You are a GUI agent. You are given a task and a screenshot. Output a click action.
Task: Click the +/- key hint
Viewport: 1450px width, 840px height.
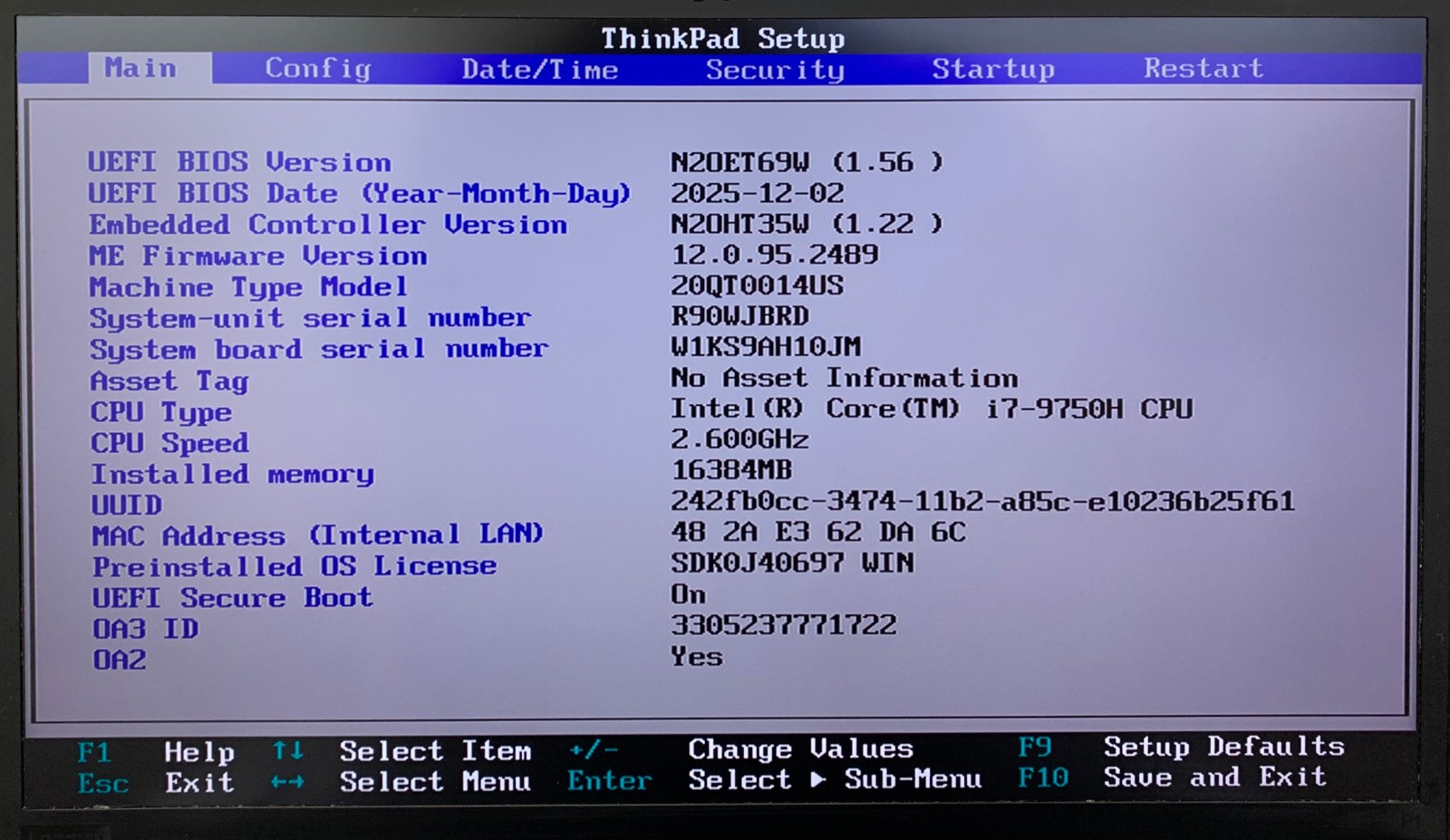[x=594, y=750]
